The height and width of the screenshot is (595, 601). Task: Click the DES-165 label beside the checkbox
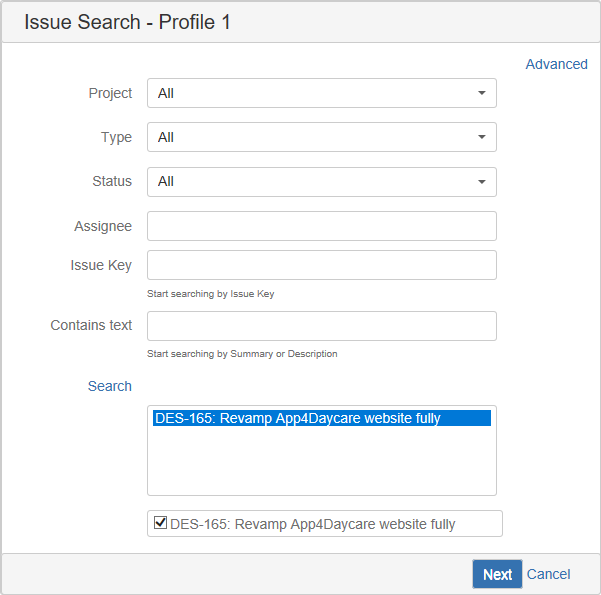pos(312,524)
